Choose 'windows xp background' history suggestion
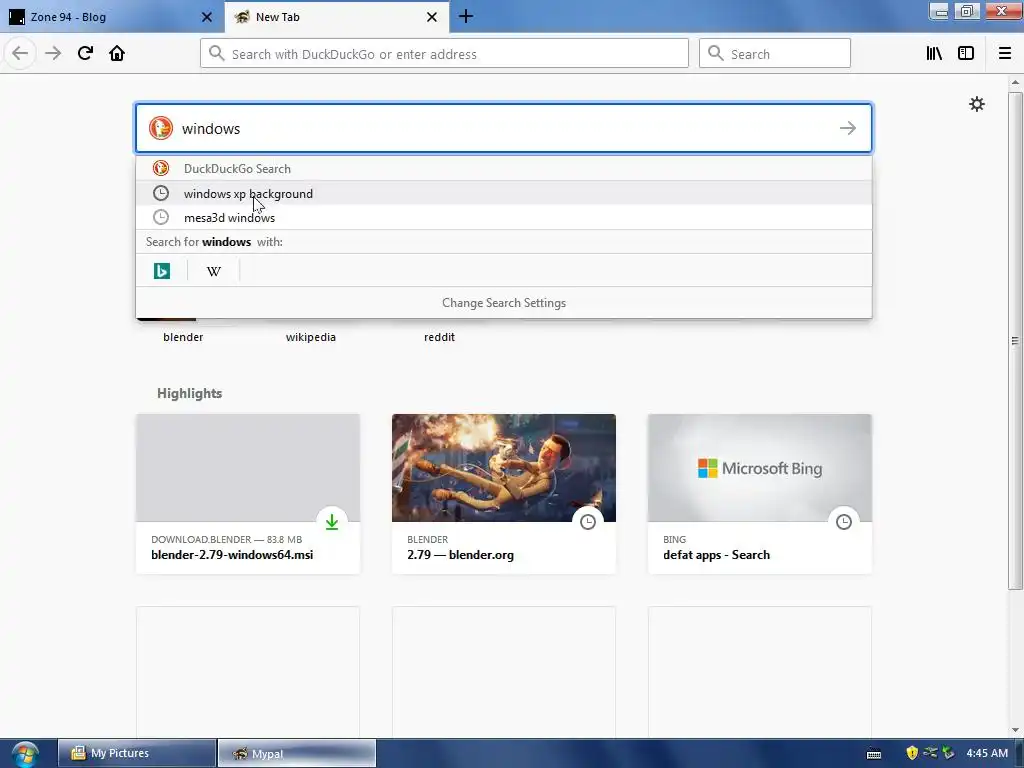This screenshot has height=768, width=1024. 504,193
